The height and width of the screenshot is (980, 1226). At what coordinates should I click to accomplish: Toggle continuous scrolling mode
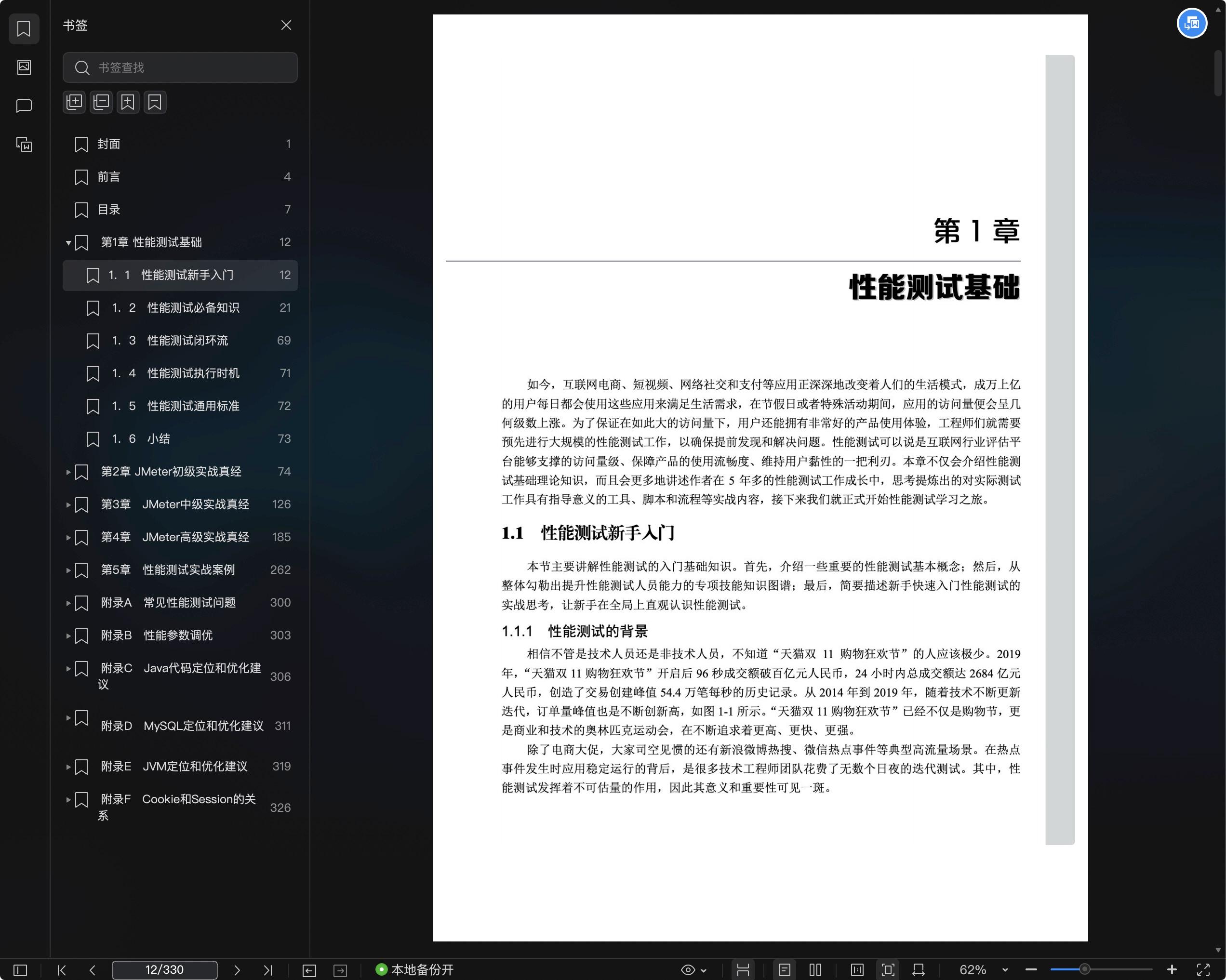click(743, 970)
